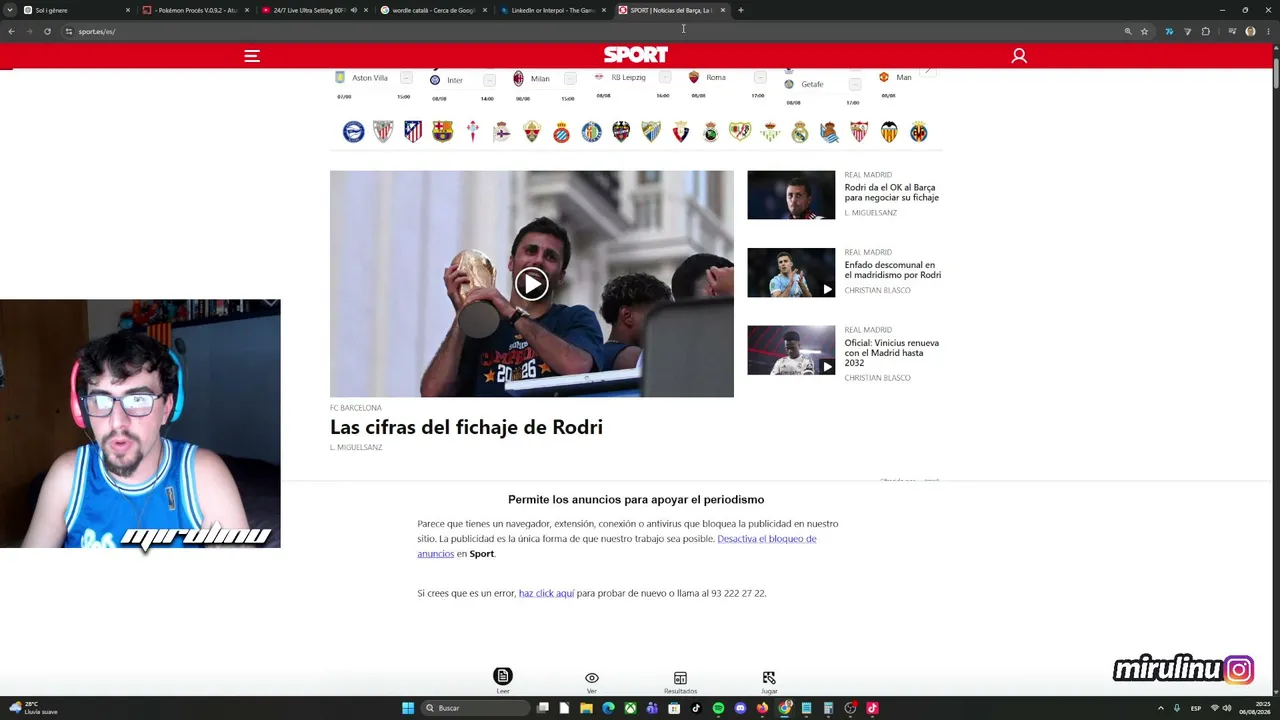This screenshot has width=1280, height=720.
Task: Open FC Barcelona crest in team row
Action: [x=443, y=132]
